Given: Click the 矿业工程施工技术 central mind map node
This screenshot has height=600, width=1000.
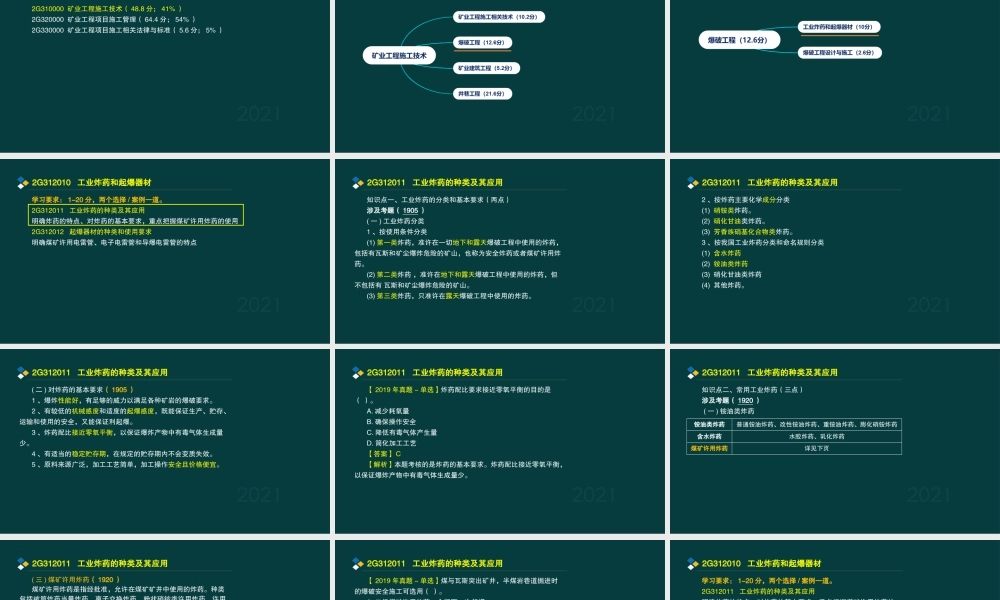Looking at the screenshot, I should tap(397, 56).
